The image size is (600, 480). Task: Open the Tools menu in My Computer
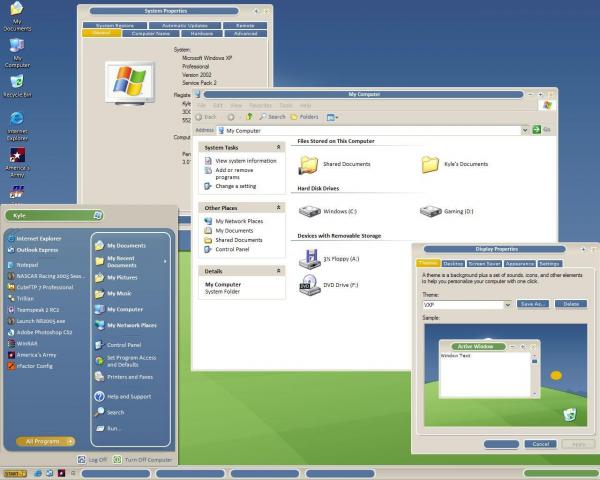coord(286,105)
